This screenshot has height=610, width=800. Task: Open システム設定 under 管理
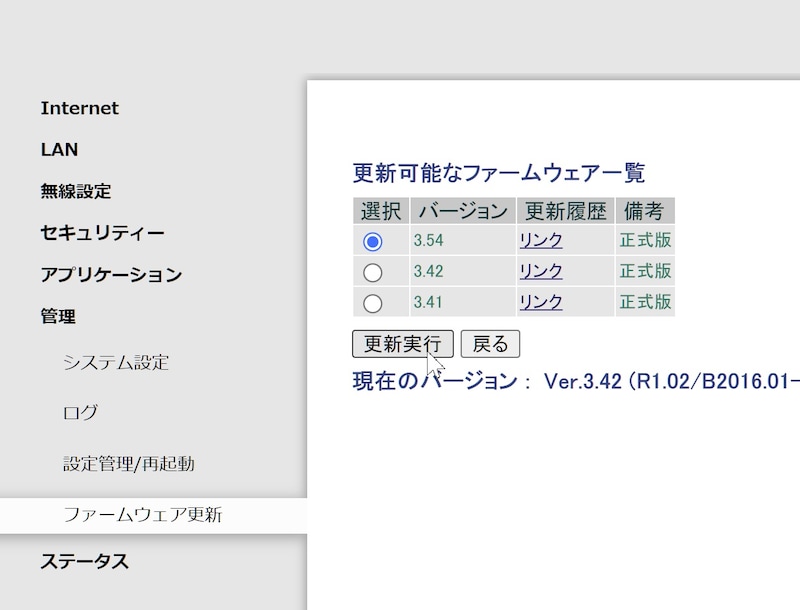115,362
